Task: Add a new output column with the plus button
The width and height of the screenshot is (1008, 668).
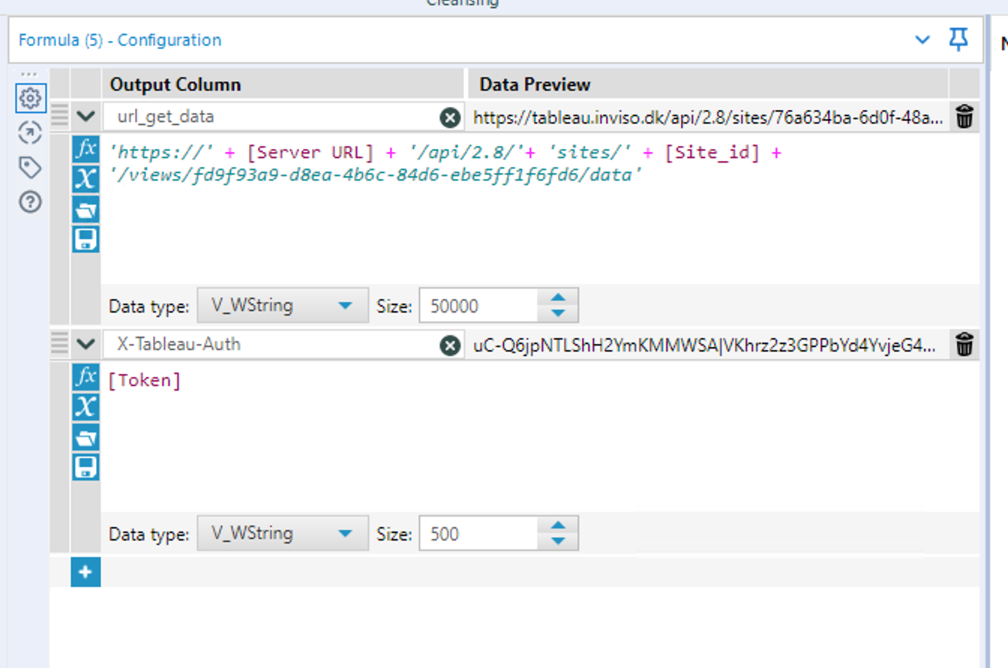Action: tap(85, 571)
